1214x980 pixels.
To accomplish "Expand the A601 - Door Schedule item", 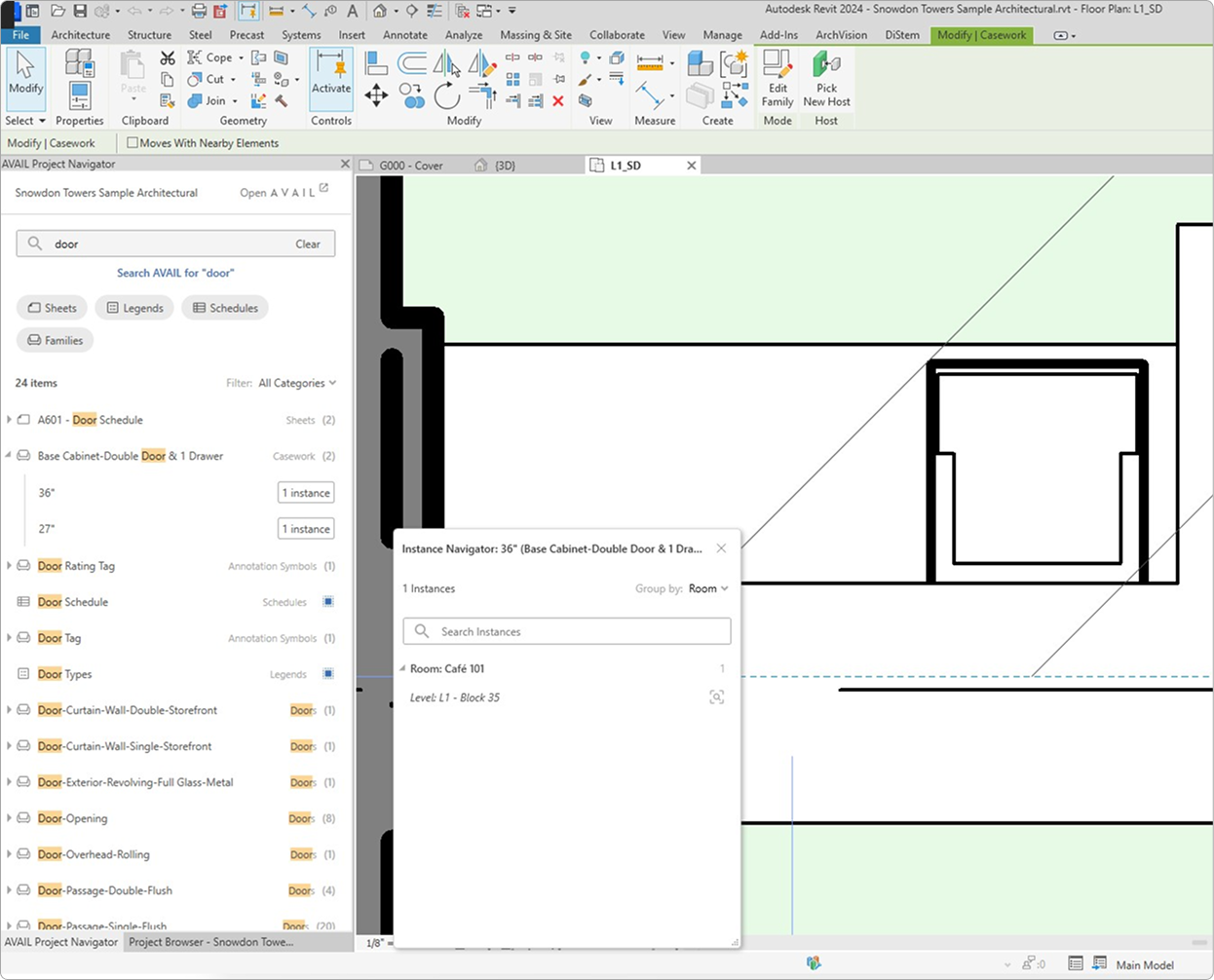I will coord(10,420).
